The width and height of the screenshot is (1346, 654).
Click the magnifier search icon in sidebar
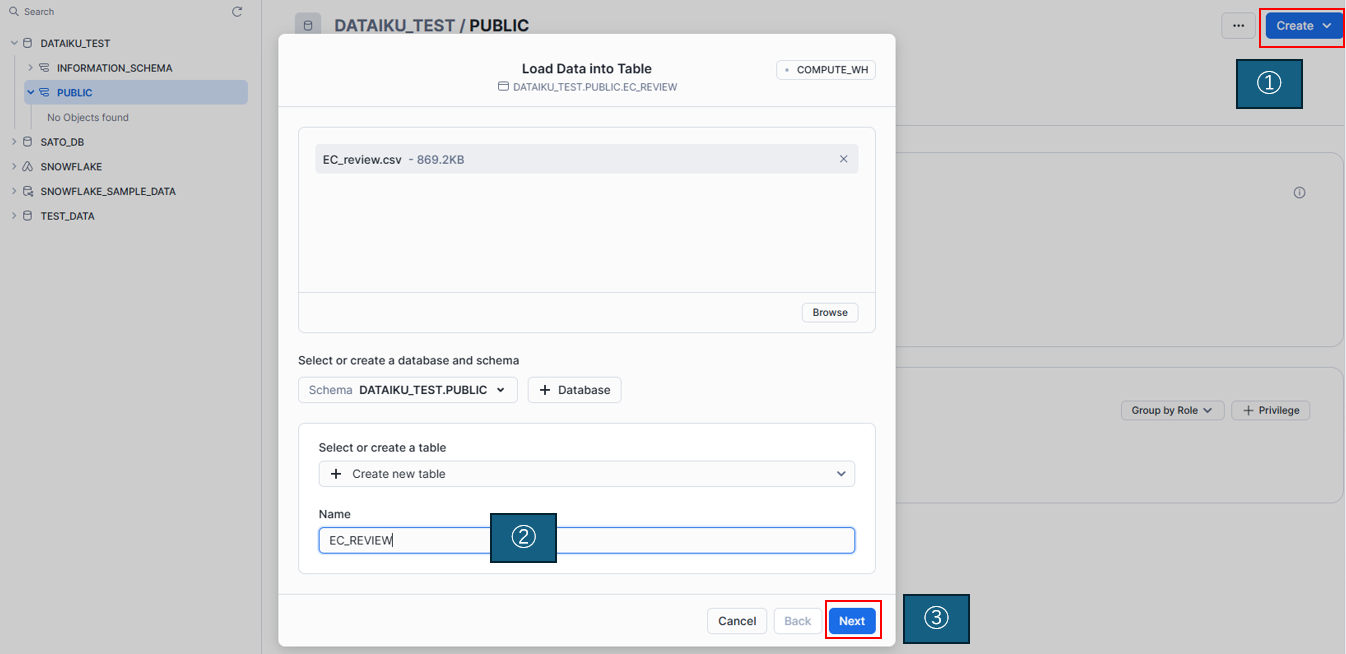(13, 12)
